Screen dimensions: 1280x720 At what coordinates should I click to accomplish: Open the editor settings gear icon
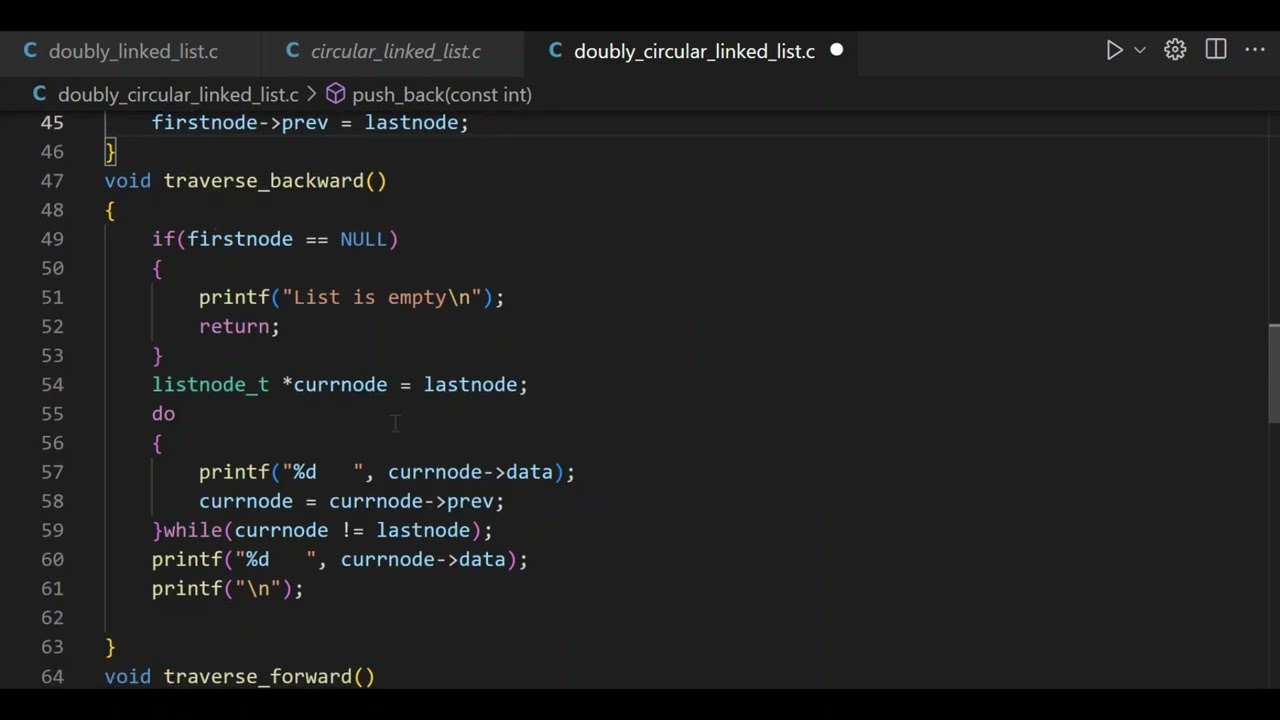[1175, 50]
